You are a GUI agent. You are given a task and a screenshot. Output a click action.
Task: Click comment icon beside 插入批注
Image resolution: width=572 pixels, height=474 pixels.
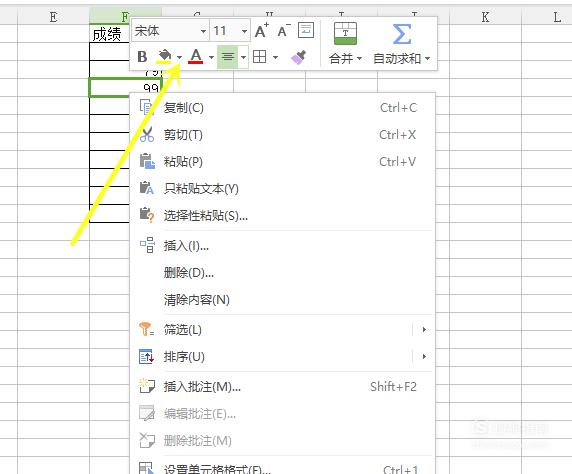click(x=147, y=386)
